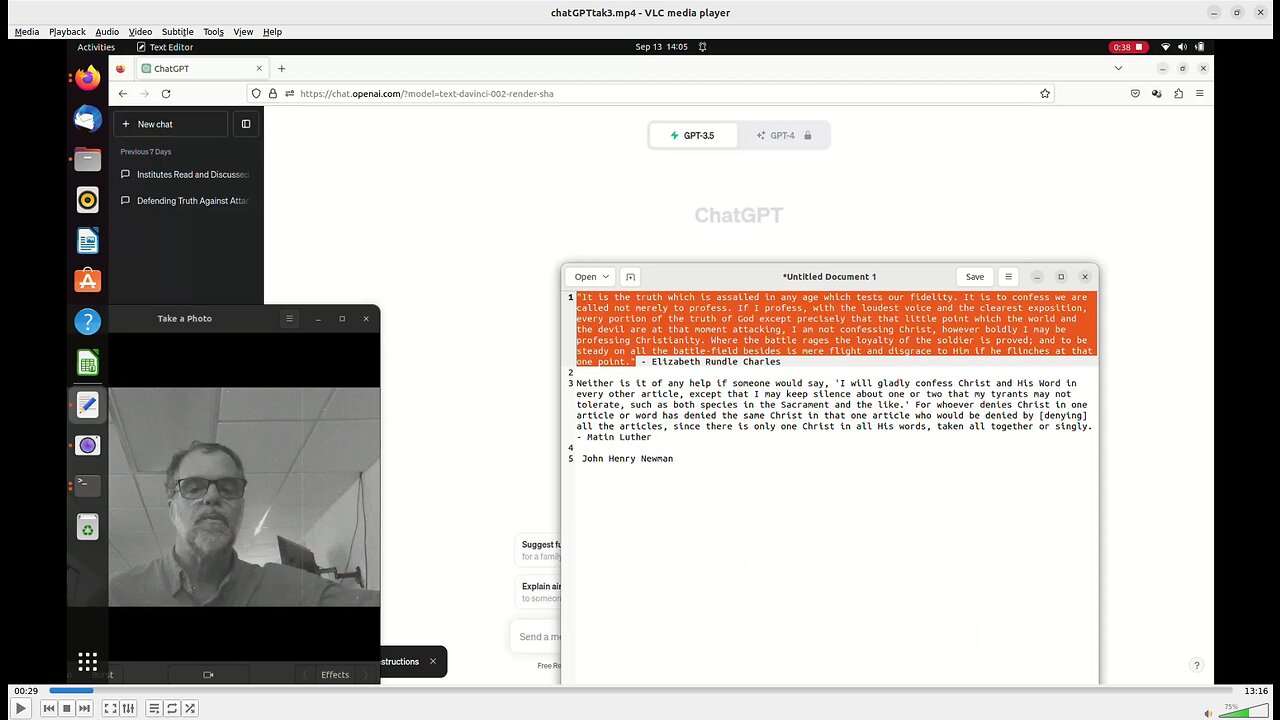Stop the screen recording 0:38 indicator
Screen dimensions: 1280x720
click(x=1127, y=47)
